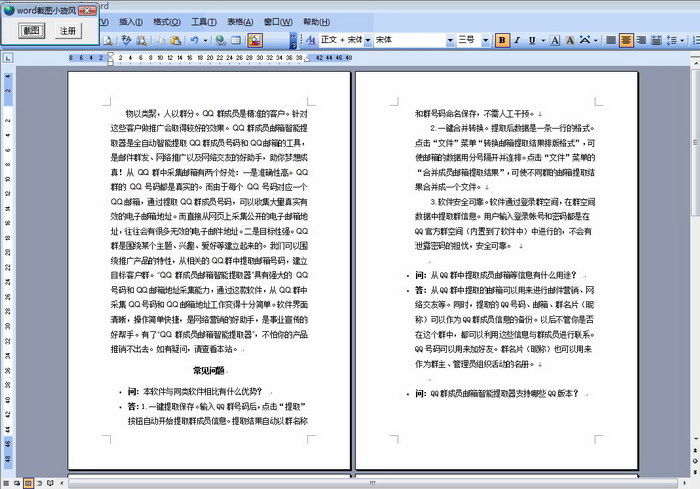Open the 插入(I) menu
The width and height of the screenshot is (700, 489).
coord(131,21)
